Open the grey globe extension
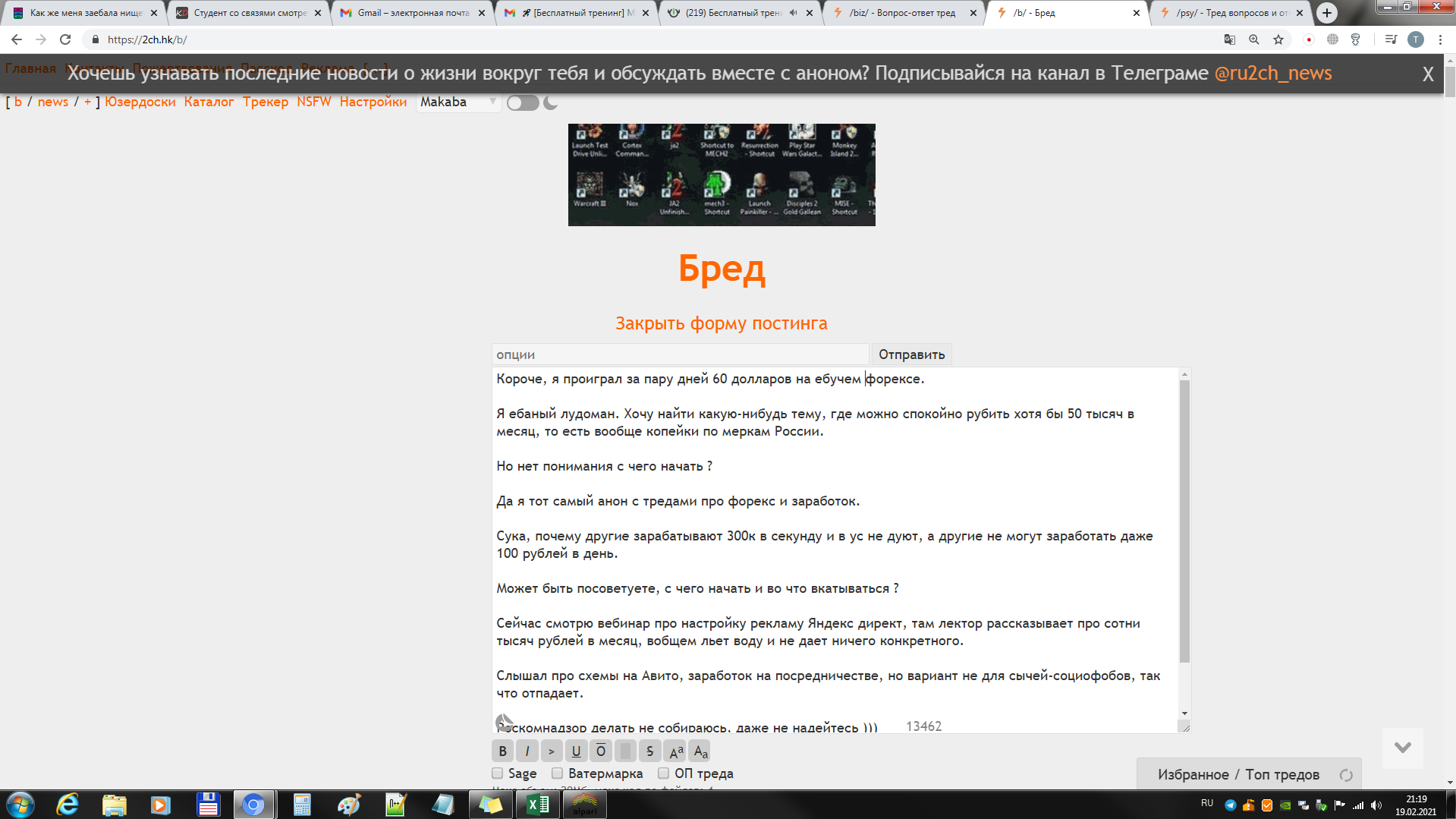The image size is (1456, 819). (1332, 39)
